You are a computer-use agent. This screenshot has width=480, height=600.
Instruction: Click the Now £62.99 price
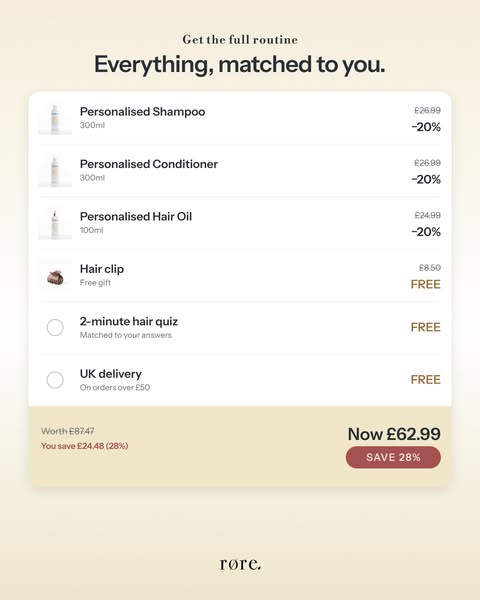click(394, 434)
